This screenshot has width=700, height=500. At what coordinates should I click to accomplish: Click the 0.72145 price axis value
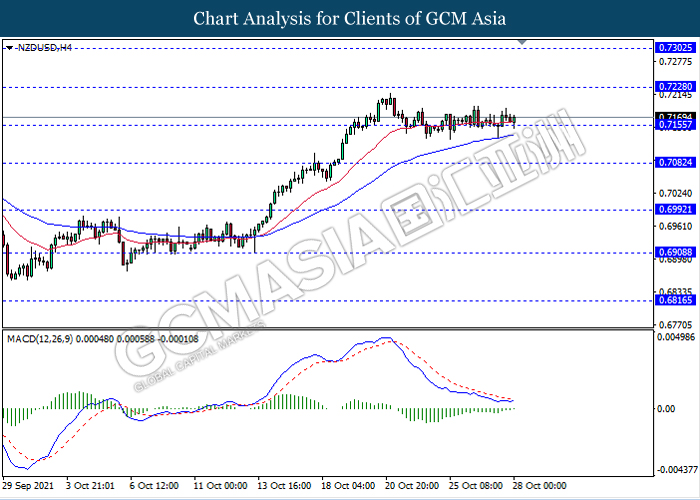coord(676,95)
